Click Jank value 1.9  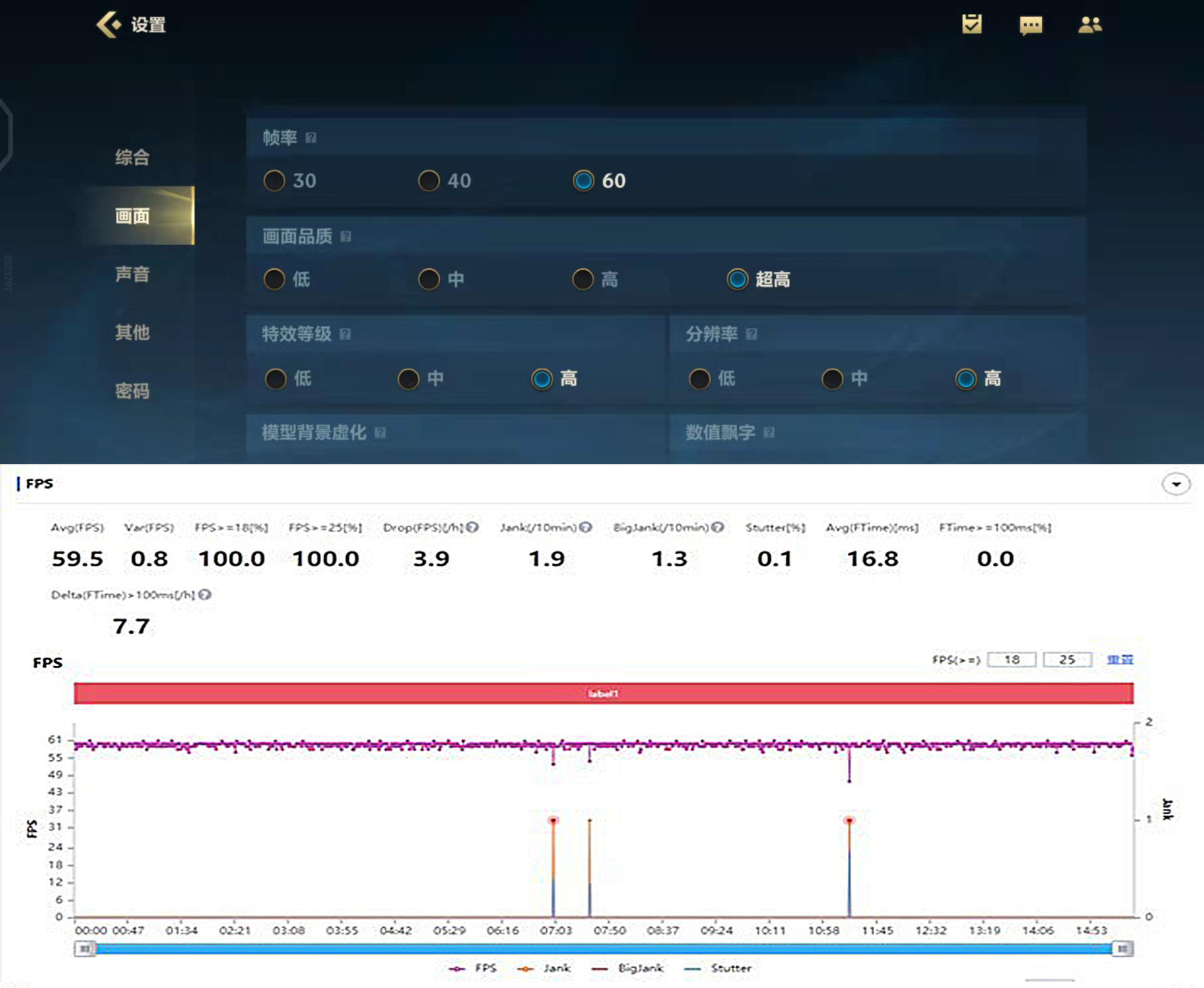pyautogui.click(x=546, y=559)
